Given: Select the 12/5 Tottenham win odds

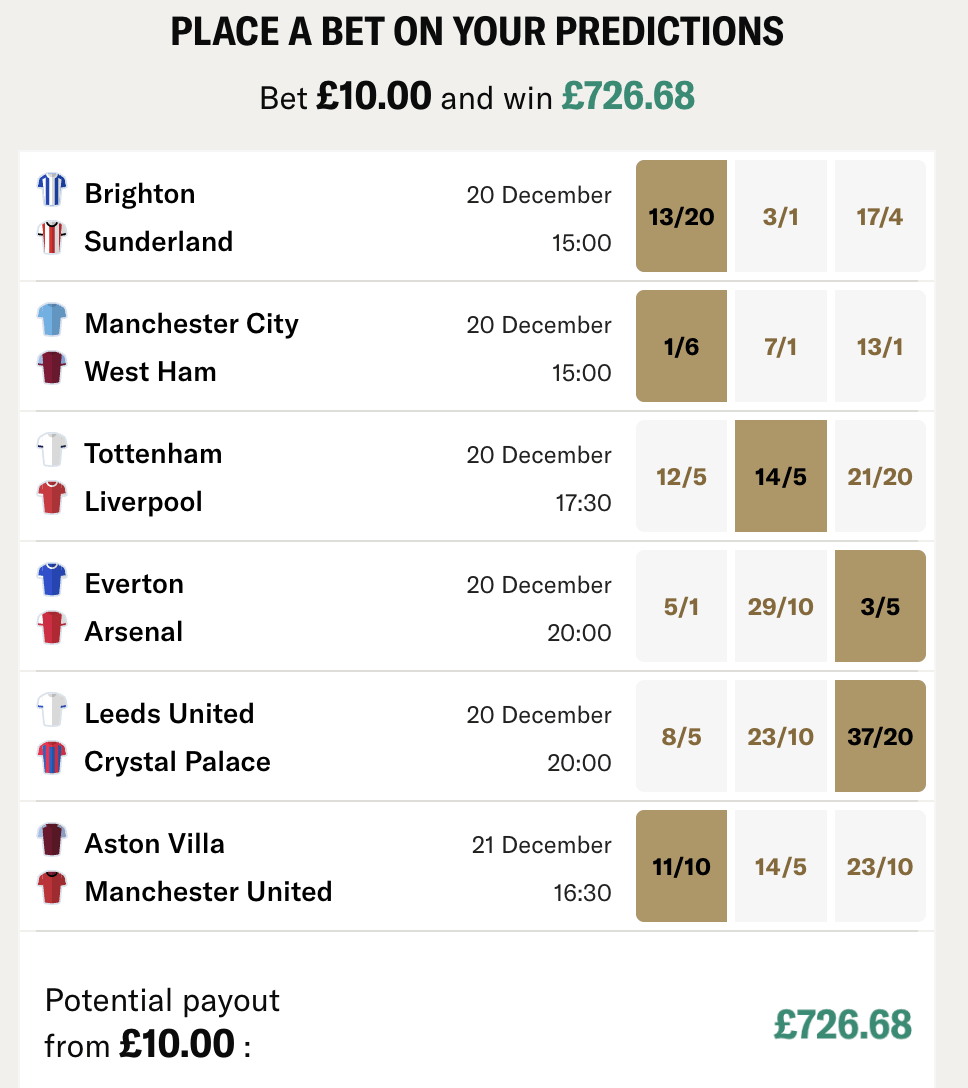Looking at the screenshot, I should (681, 476).
